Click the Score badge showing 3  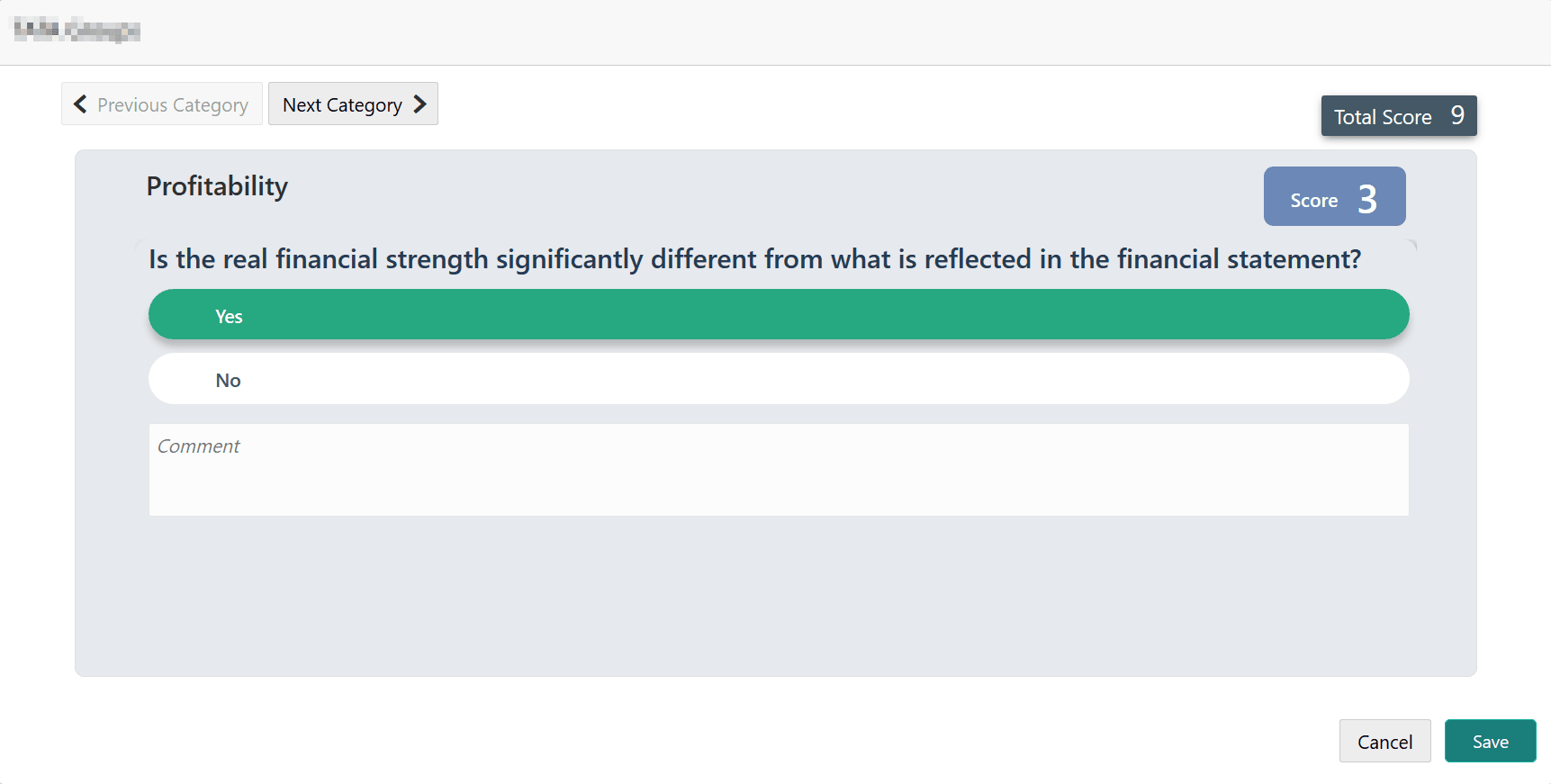click(1334, 196)
